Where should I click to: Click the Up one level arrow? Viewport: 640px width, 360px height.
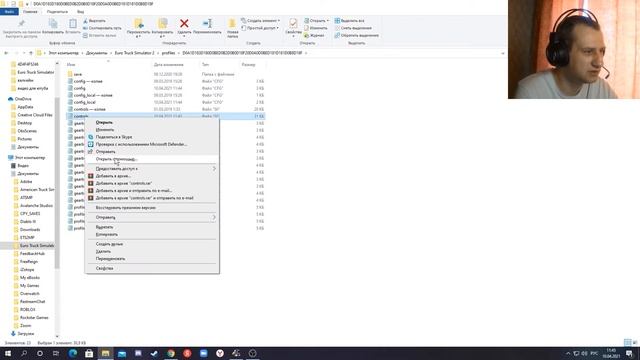31,53
